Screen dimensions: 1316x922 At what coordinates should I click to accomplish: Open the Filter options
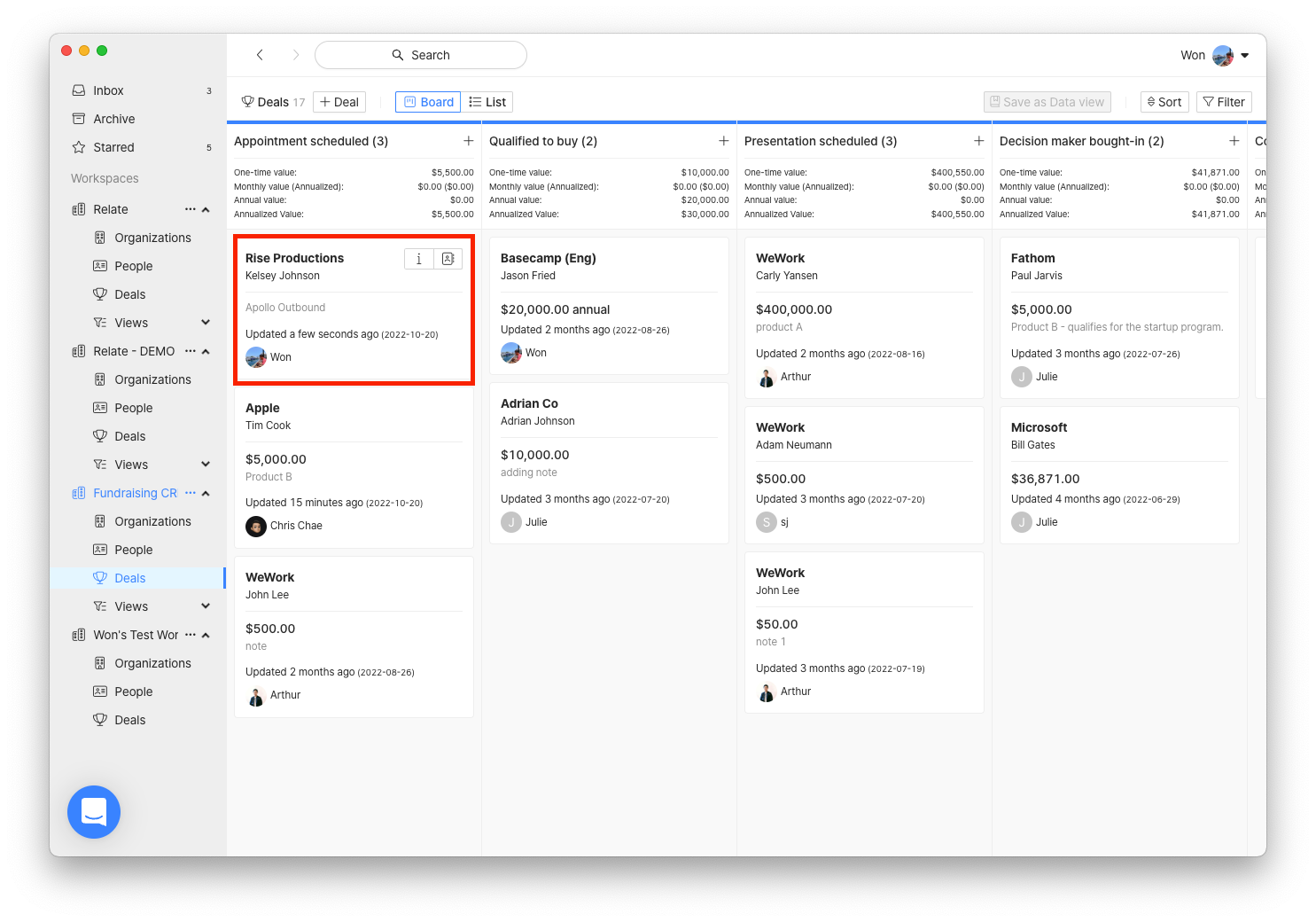coord(1224,102)
